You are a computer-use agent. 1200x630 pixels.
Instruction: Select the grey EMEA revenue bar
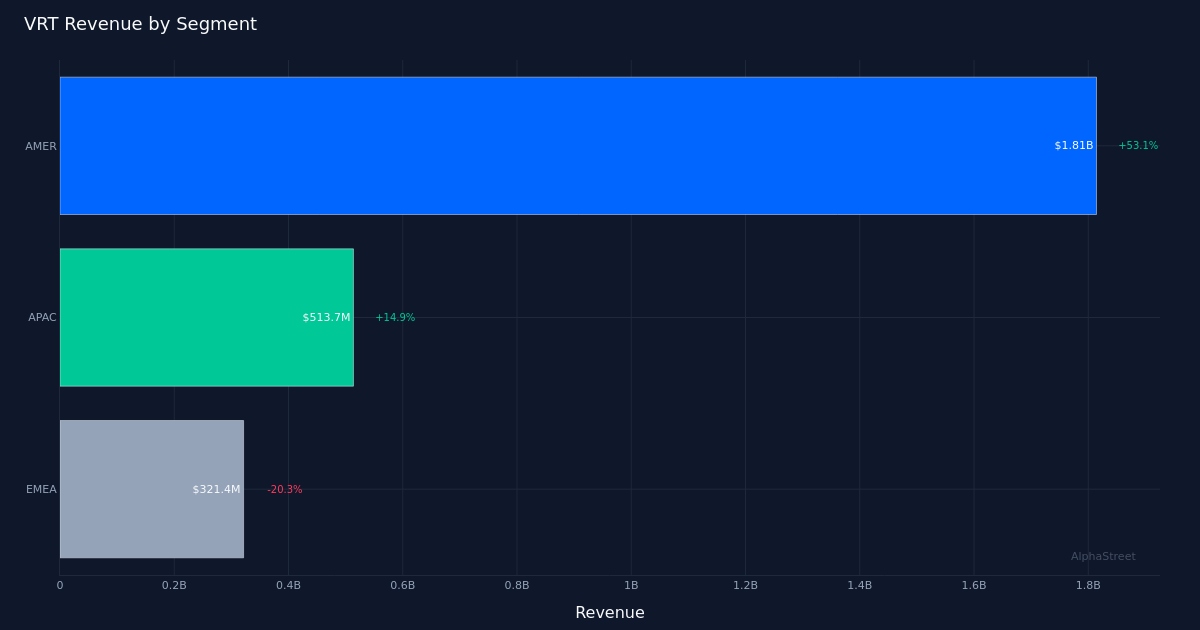pyautogui.click(x=152, y=489)
